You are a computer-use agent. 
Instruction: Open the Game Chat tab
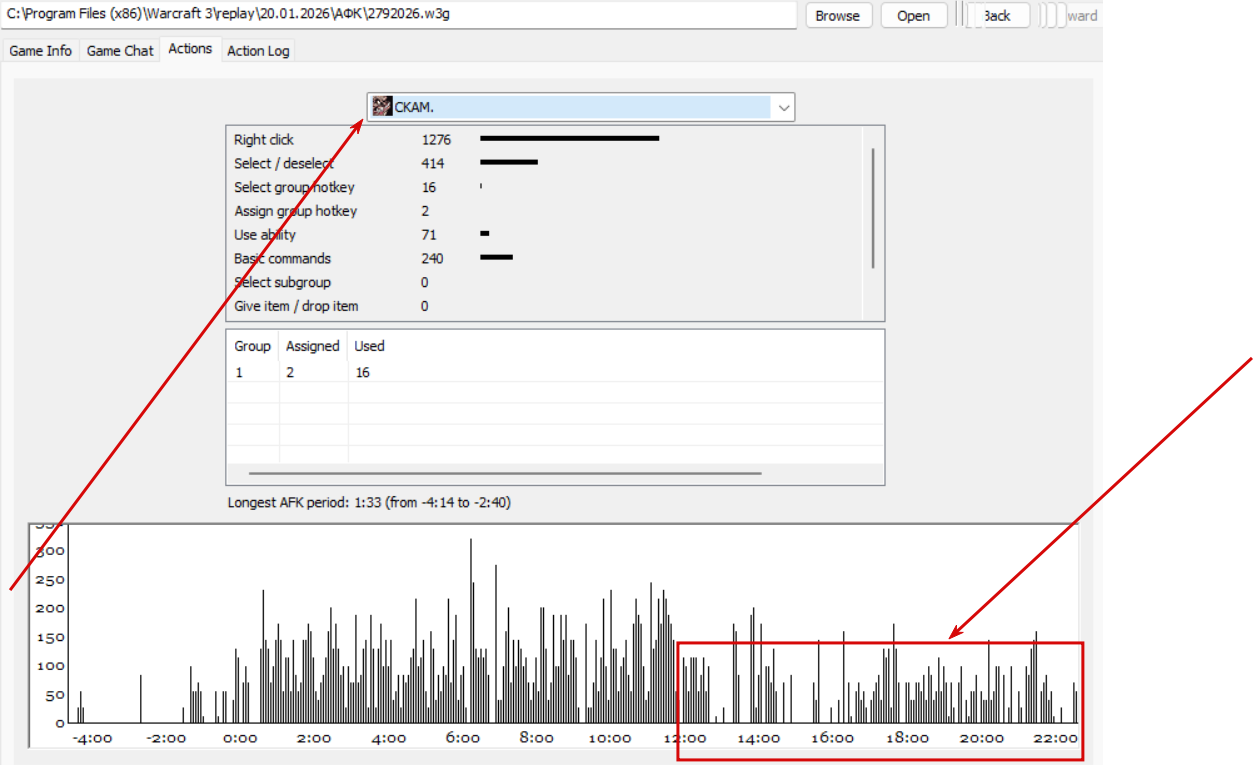(x=120, y=50)
